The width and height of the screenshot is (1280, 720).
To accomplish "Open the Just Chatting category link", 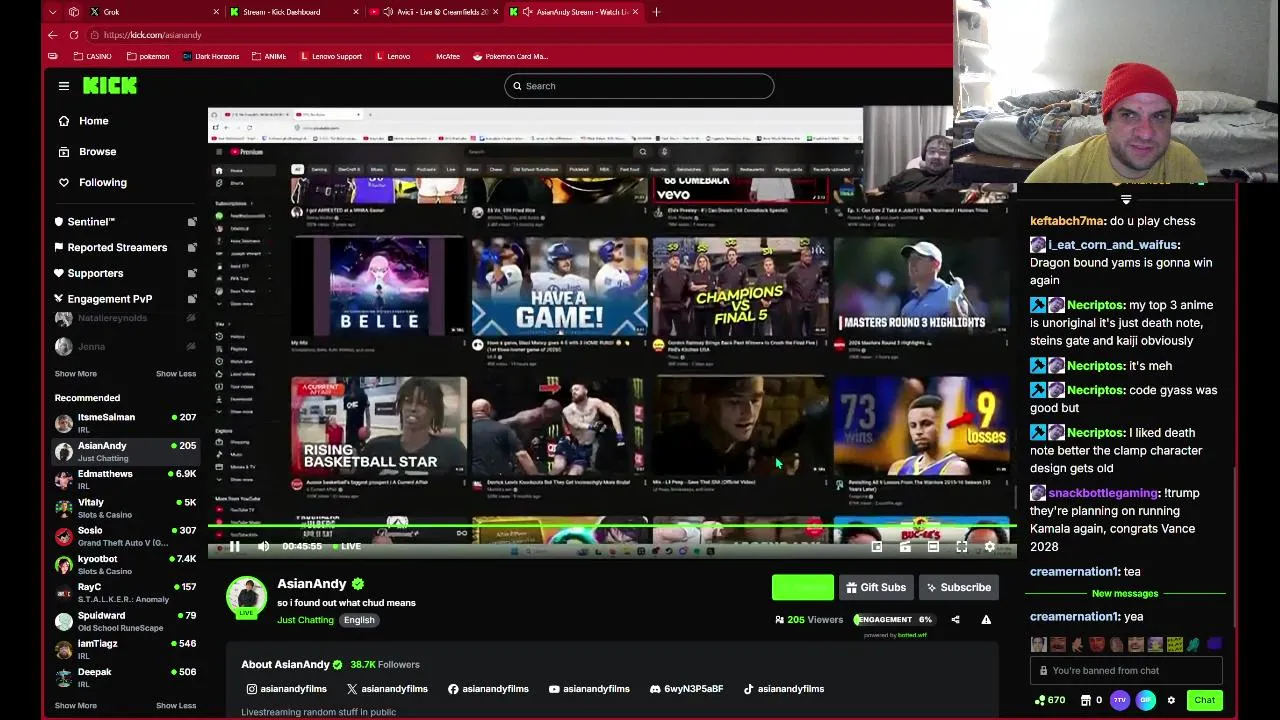I will coord(305,620).
